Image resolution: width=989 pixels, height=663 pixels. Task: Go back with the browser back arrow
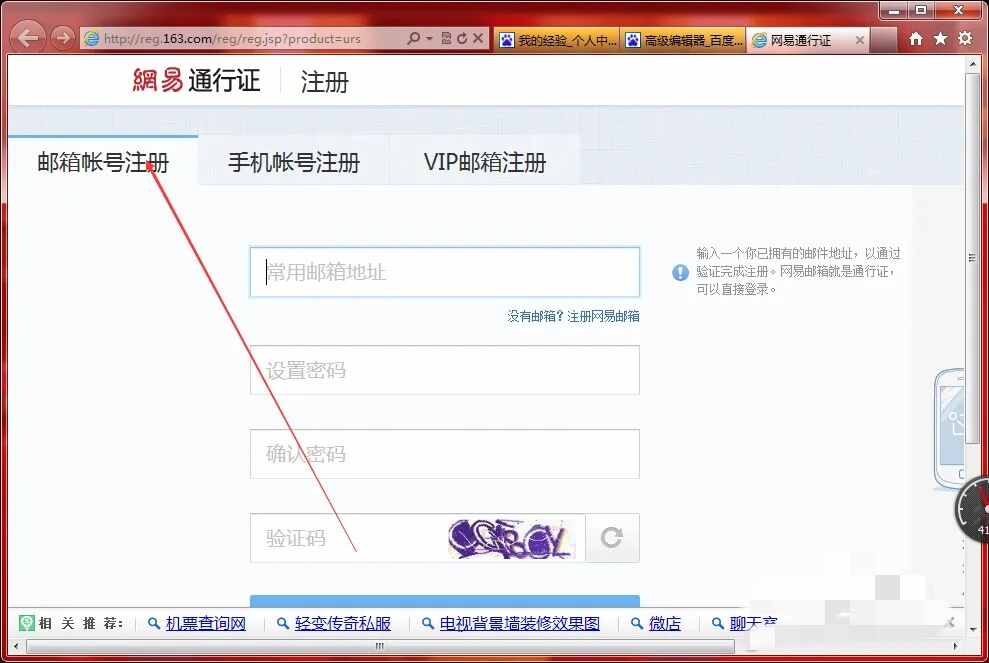coord(28,38)
